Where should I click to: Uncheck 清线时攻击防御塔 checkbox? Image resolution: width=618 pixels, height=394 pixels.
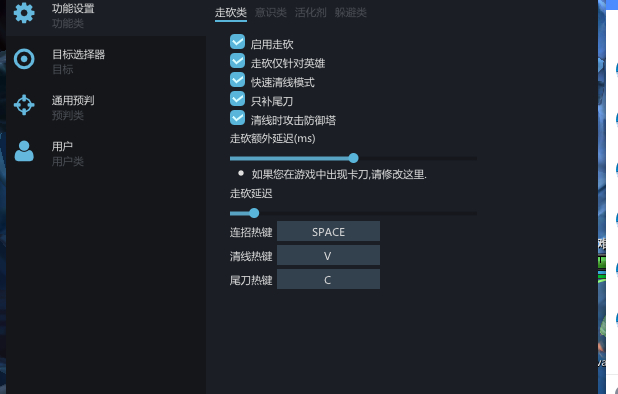(237, 117)
